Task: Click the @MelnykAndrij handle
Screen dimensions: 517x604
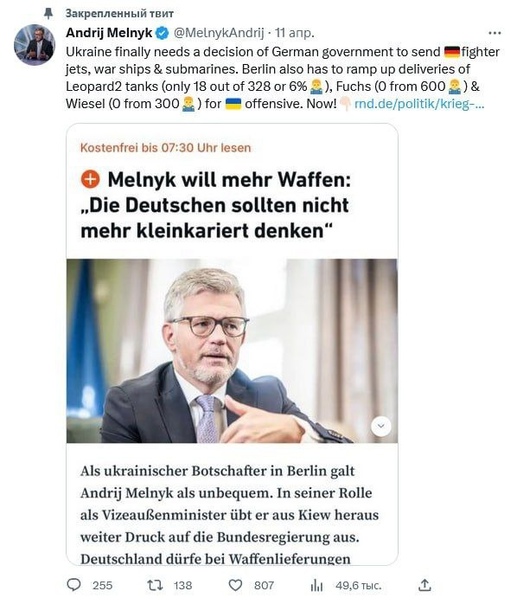Action: (219, 33)
